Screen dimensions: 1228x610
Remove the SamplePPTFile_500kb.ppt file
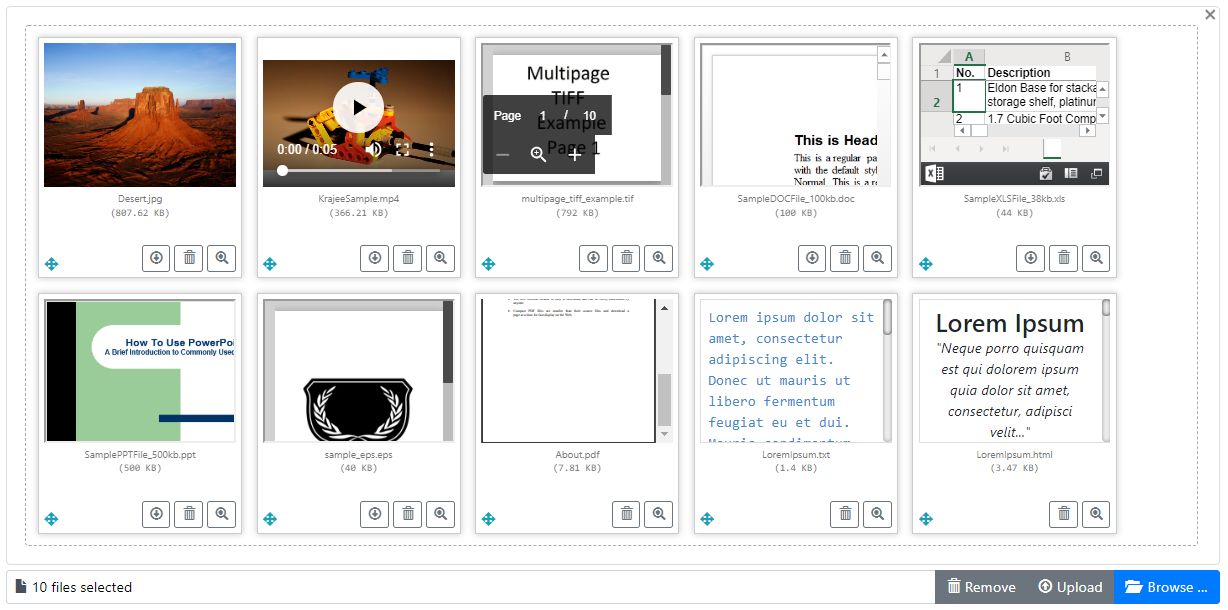pyautogui.click(x=188, y=514)
